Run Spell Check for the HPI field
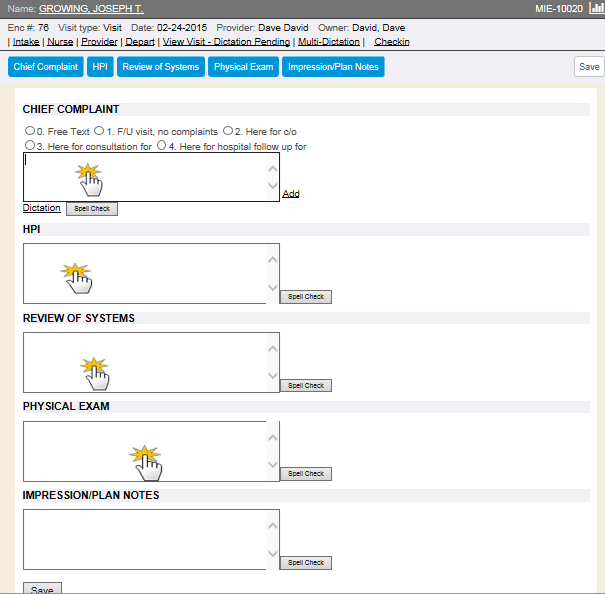The width and height of the screenshot is (605, 594). point(305,297)
